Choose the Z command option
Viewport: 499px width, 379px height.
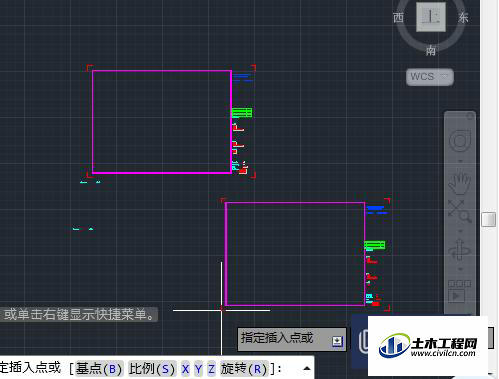211,369
